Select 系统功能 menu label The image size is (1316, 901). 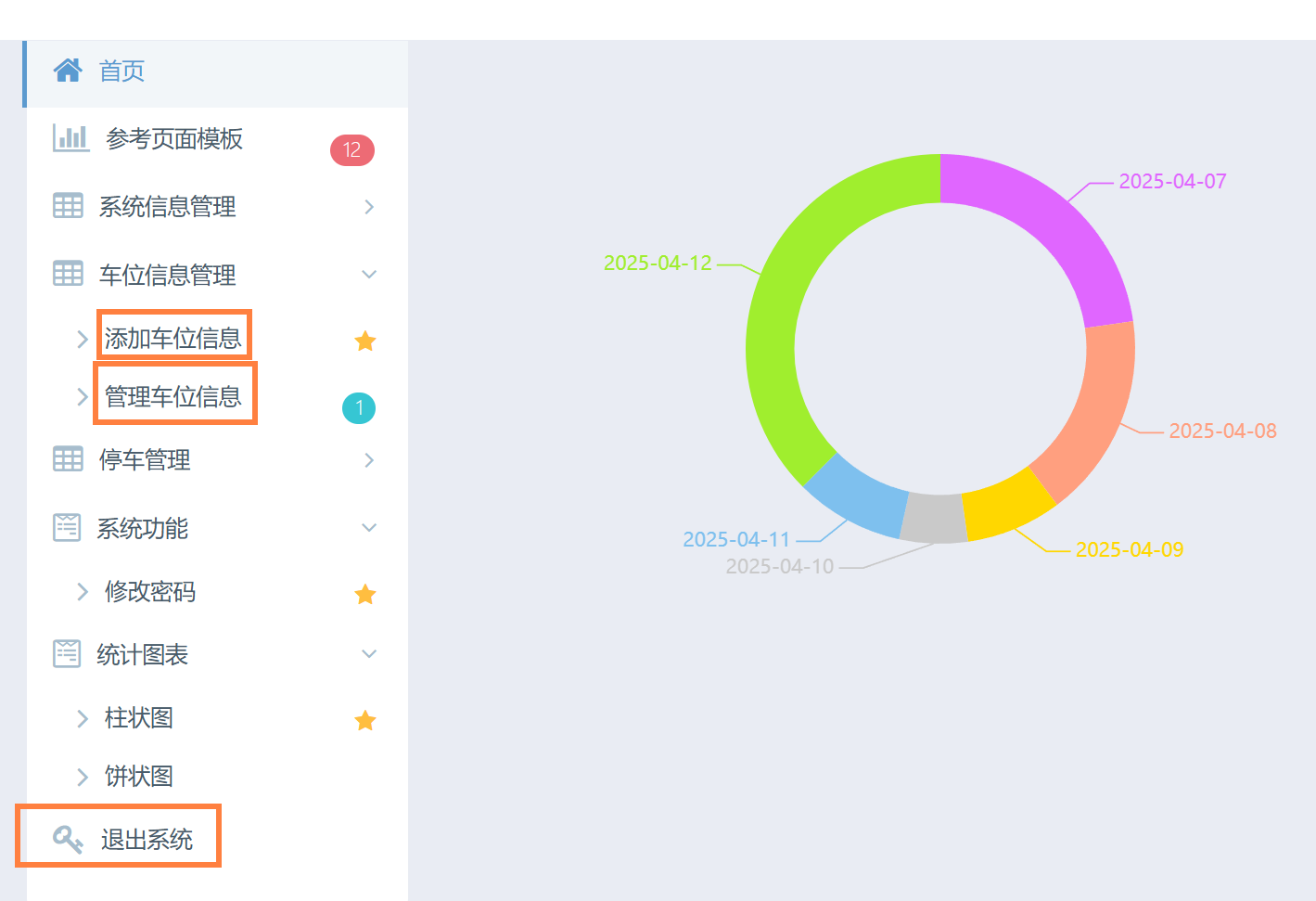(x=143, y=529)
